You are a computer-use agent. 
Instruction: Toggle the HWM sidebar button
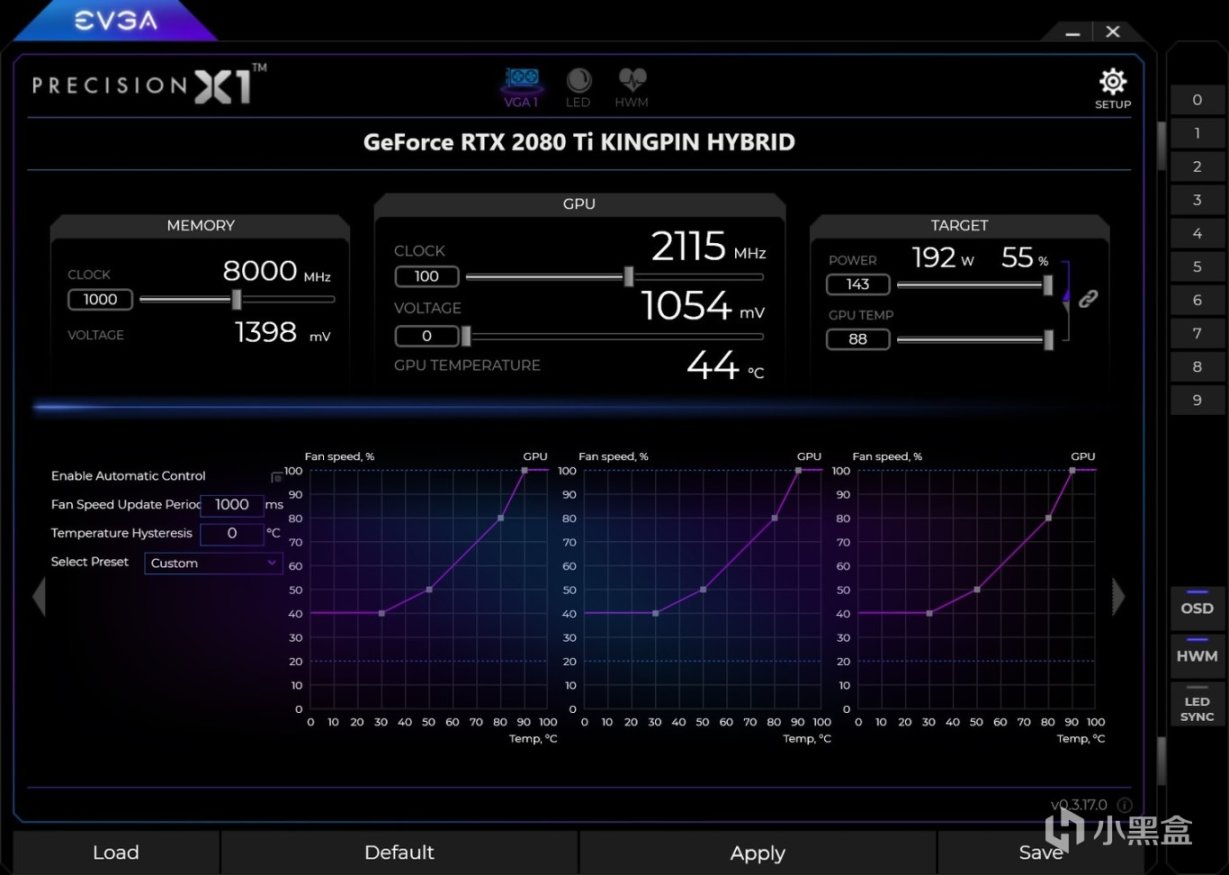[1197, 656]
